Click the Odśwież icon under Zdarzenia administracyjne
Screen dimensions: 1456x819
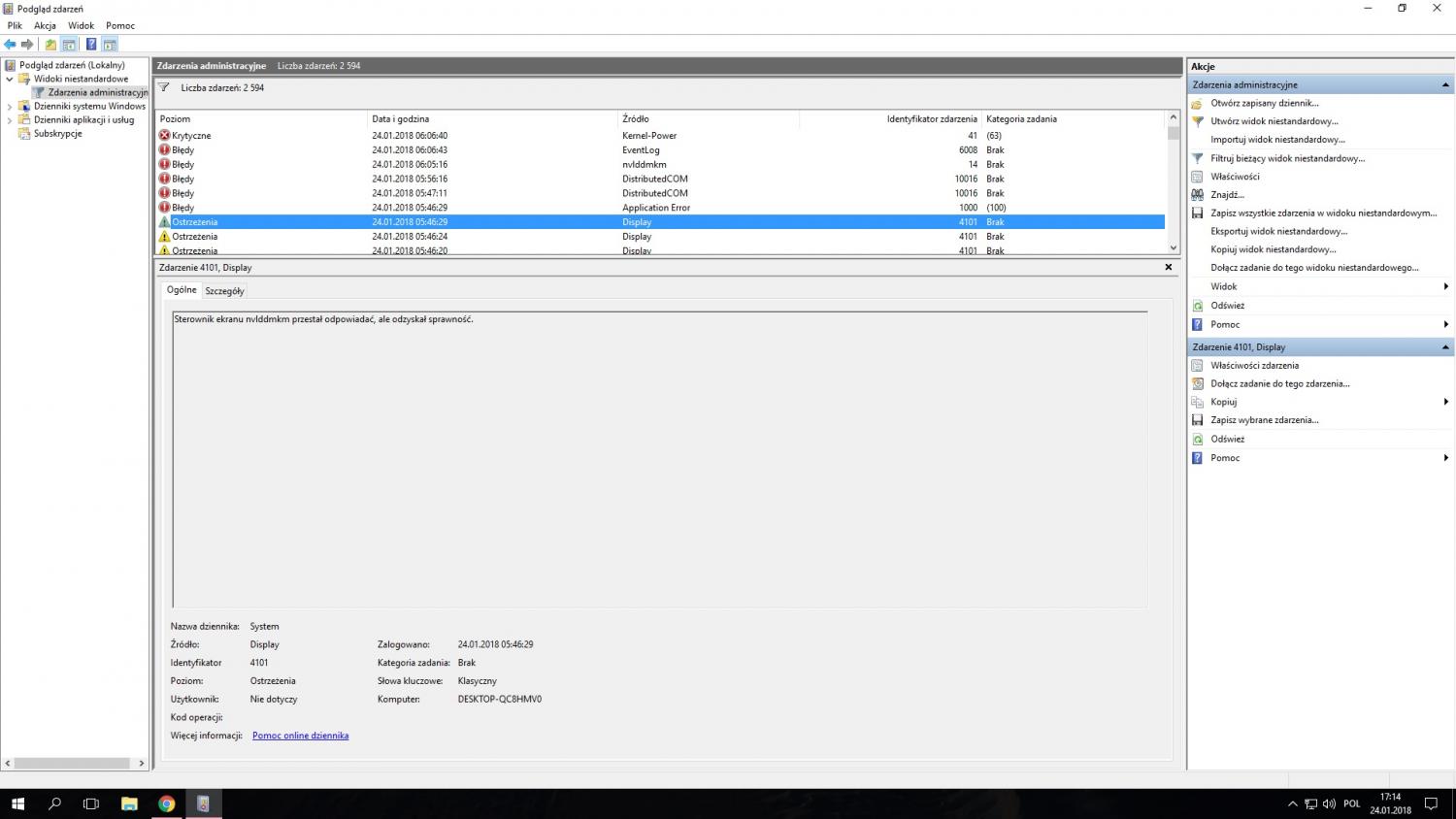1197,306
